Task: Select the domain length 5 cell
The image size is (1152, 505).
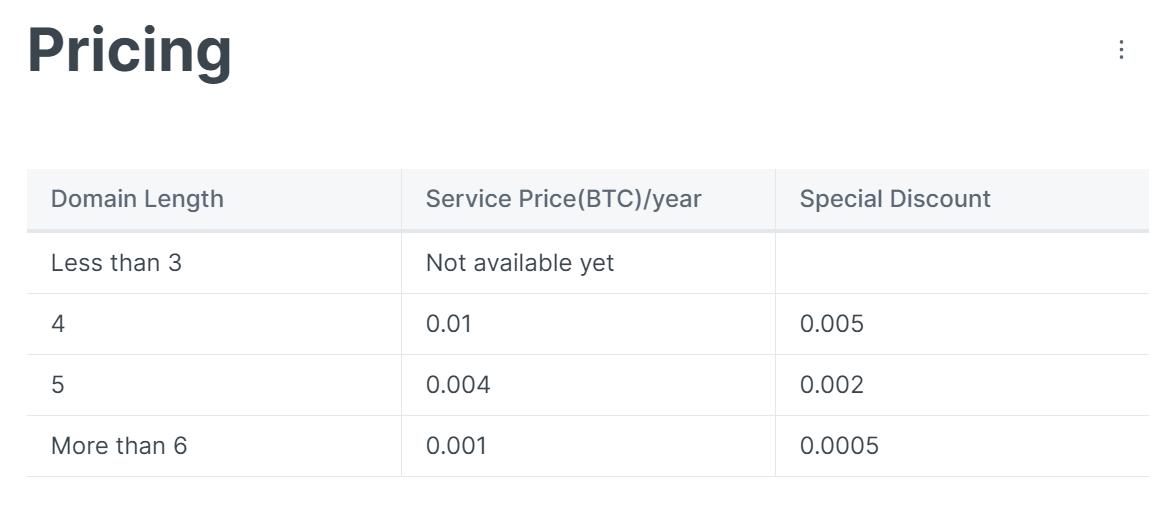Action: pyautogui.click(x=58, y=385)
